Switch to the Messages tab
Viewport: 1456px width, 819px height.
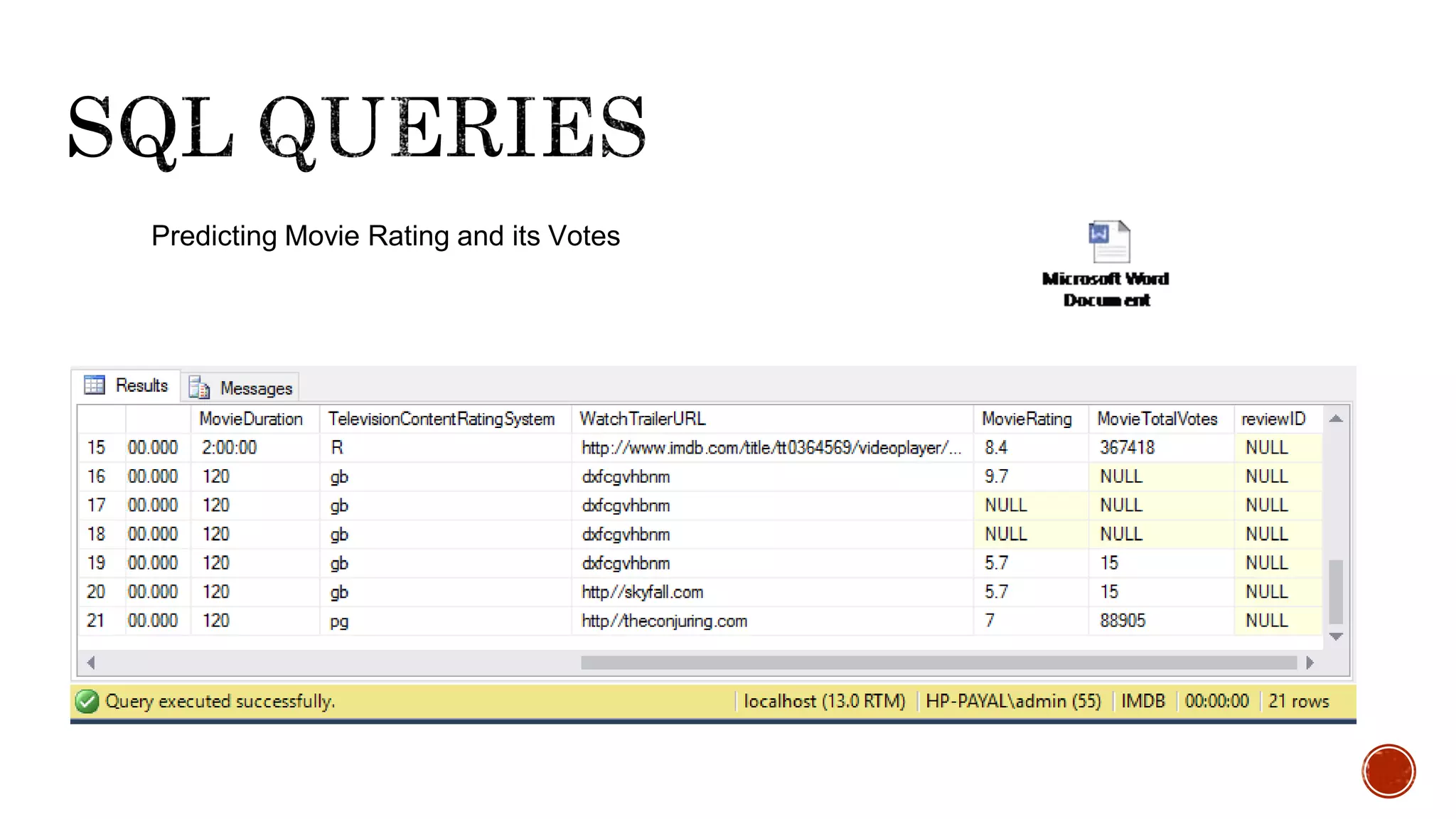point(256,388)
